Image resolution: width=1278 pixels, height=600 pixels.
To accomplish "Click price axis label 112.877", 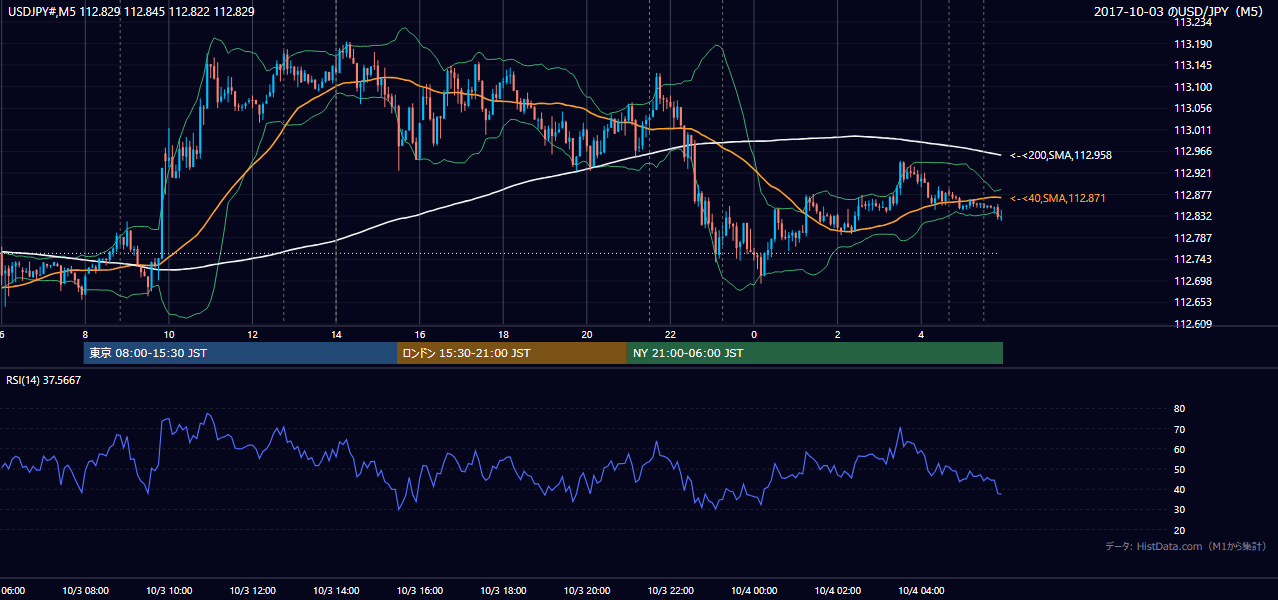I will click(x=1193, y=195).
